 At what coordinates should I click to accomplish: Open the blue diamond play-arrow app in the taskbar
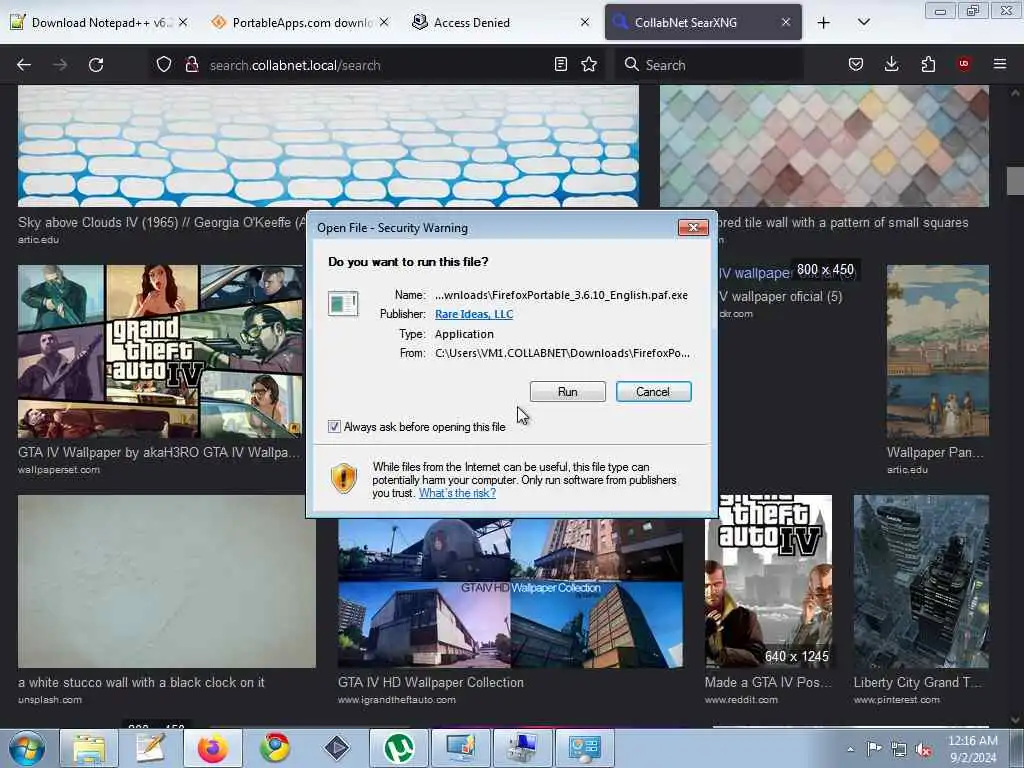click(337, 748)
